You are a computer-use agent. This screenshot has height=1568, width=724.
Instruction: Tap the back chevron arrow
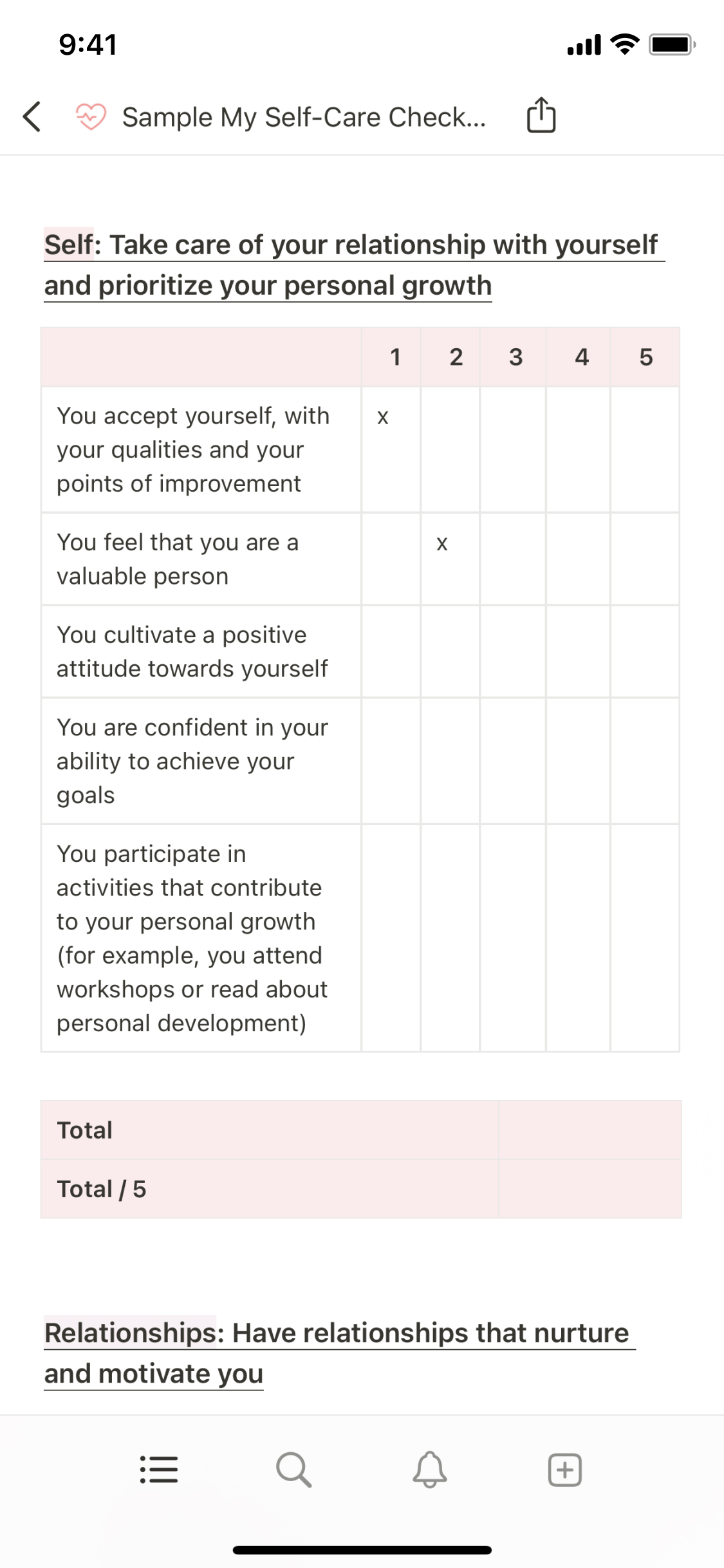tap(32, 117)
